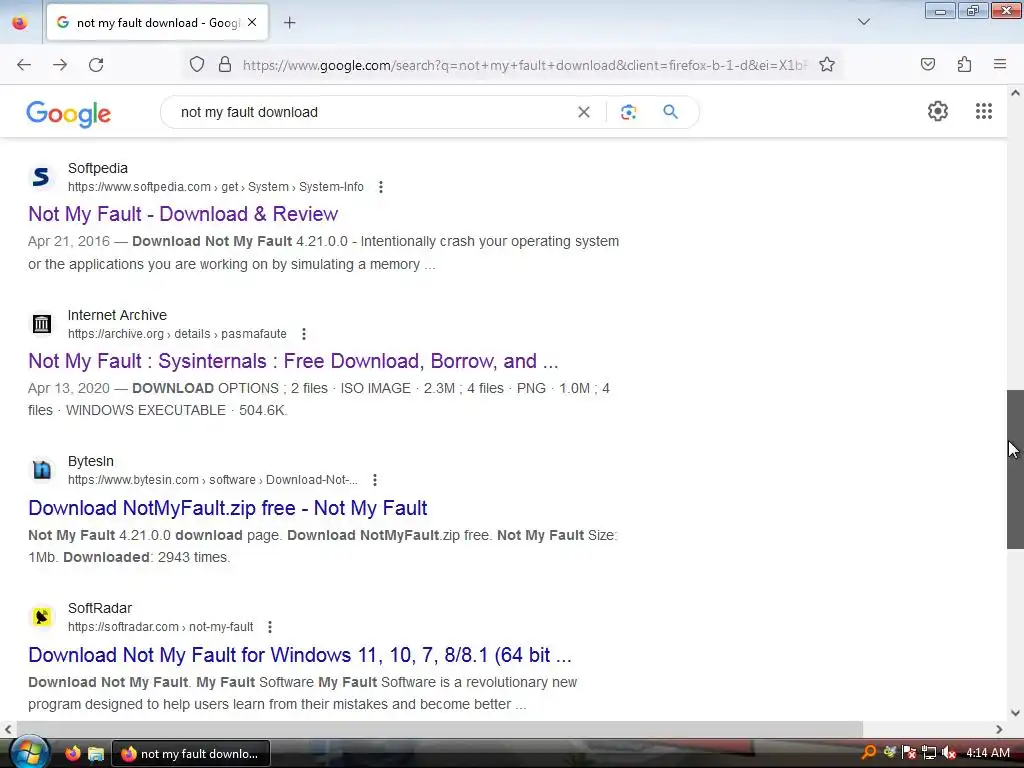Screen dimensions: 1024x768
Task: Open more options for Softpedia result
Action: (381, 187)
